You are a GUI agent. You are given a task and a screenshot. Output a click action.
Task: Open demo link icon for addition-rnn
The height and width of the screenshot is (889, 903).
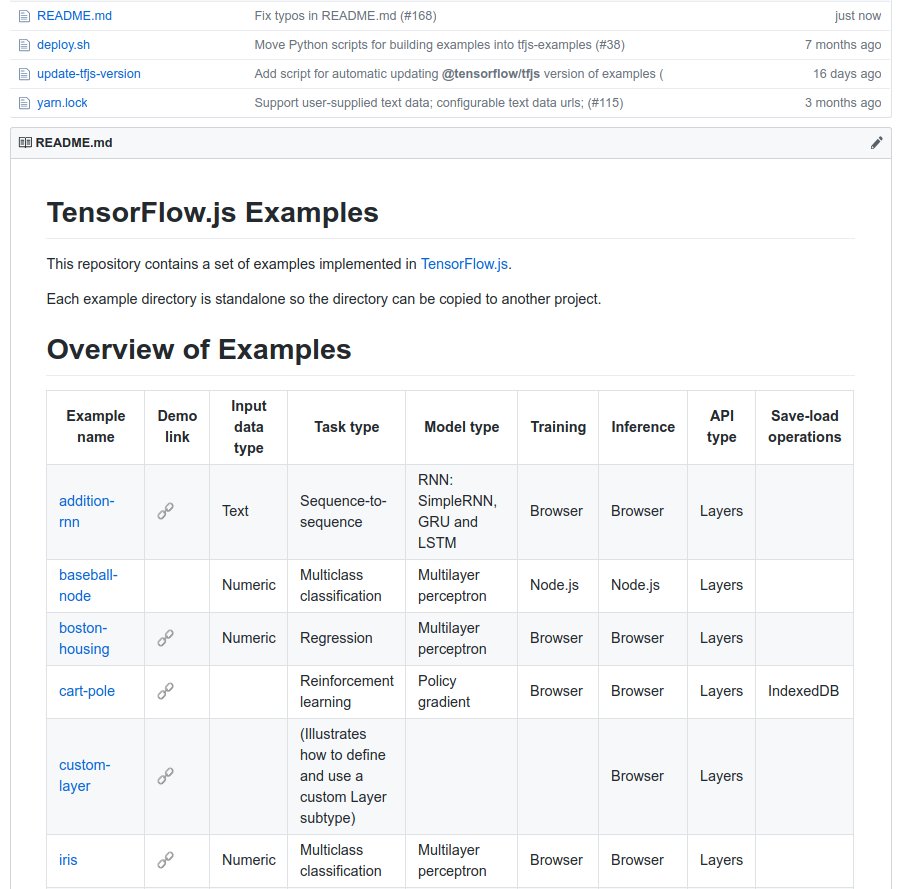[x=165, y=511]
